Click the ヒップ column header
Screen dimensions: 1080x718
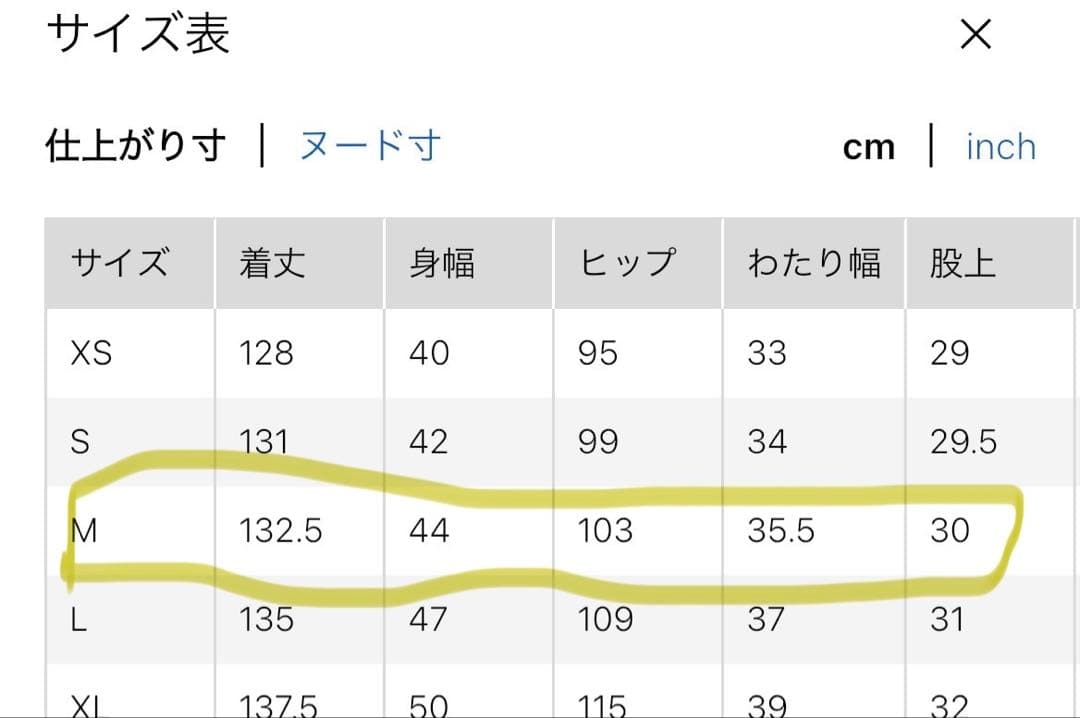pos(627,264)
